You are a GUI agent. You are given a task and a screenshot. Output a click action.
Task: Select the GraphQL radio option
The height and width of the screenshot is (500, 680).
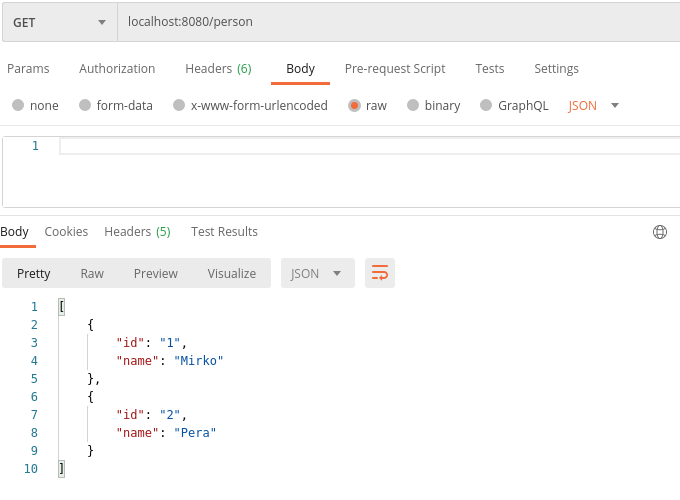click(486, 105)
